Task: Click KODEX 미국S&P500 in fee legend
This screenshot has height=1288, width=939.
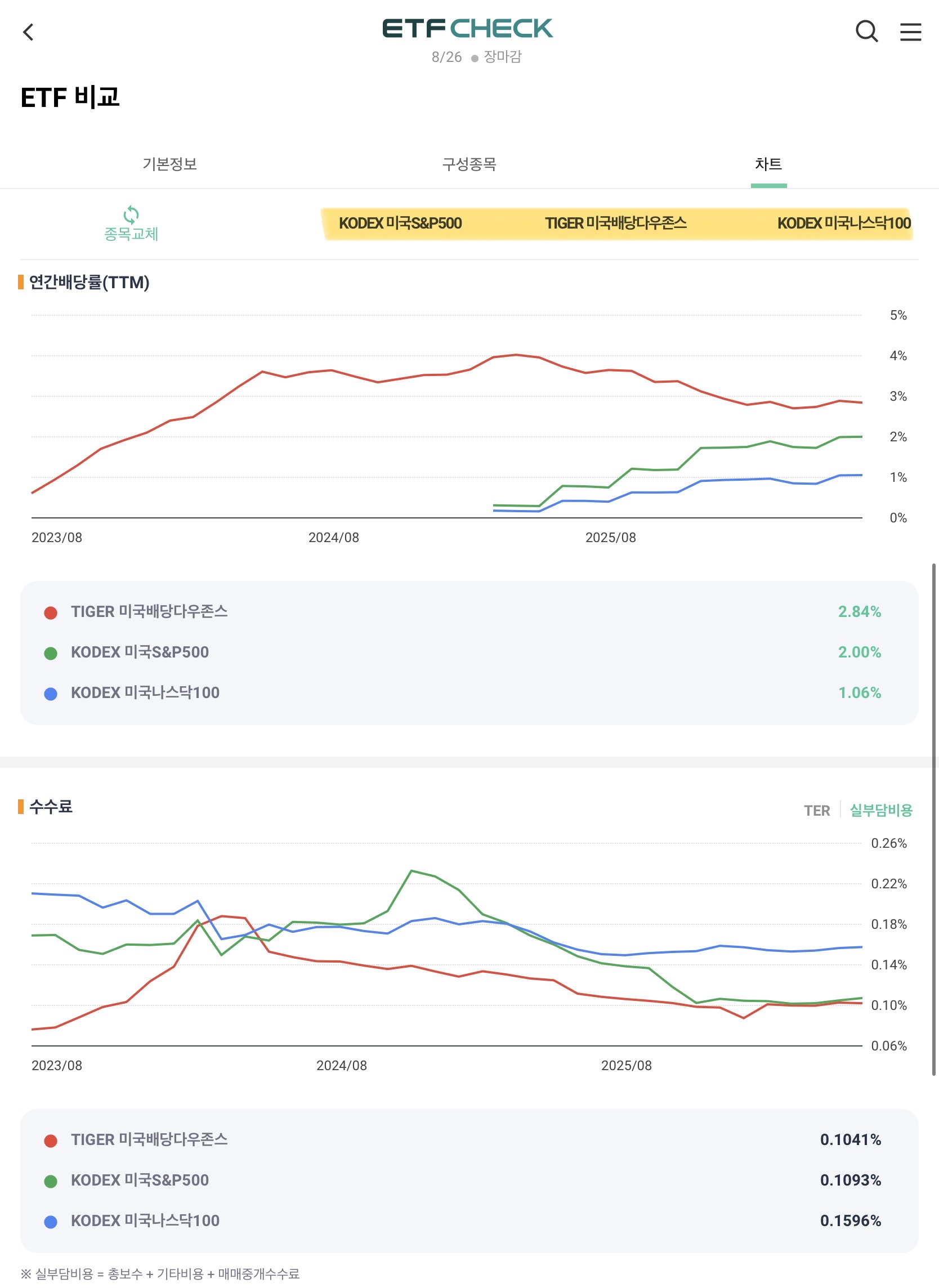Action: (x=140, y=1180)
